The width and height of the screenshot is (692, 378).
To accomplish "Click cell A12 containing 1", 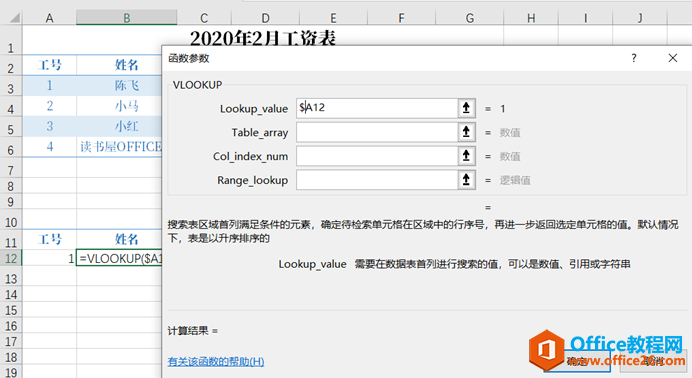I will tap(49, 258).
